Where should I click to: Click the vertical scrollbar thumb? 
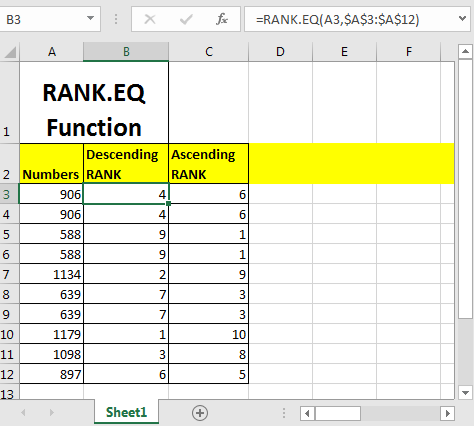click(465, 188)
